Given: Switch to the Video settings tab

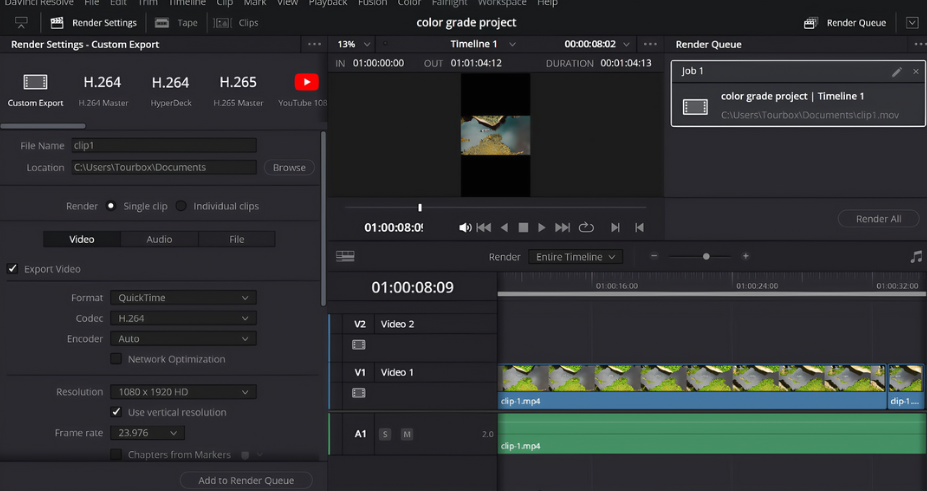Looking at the screenshot, I should (82, 239).
